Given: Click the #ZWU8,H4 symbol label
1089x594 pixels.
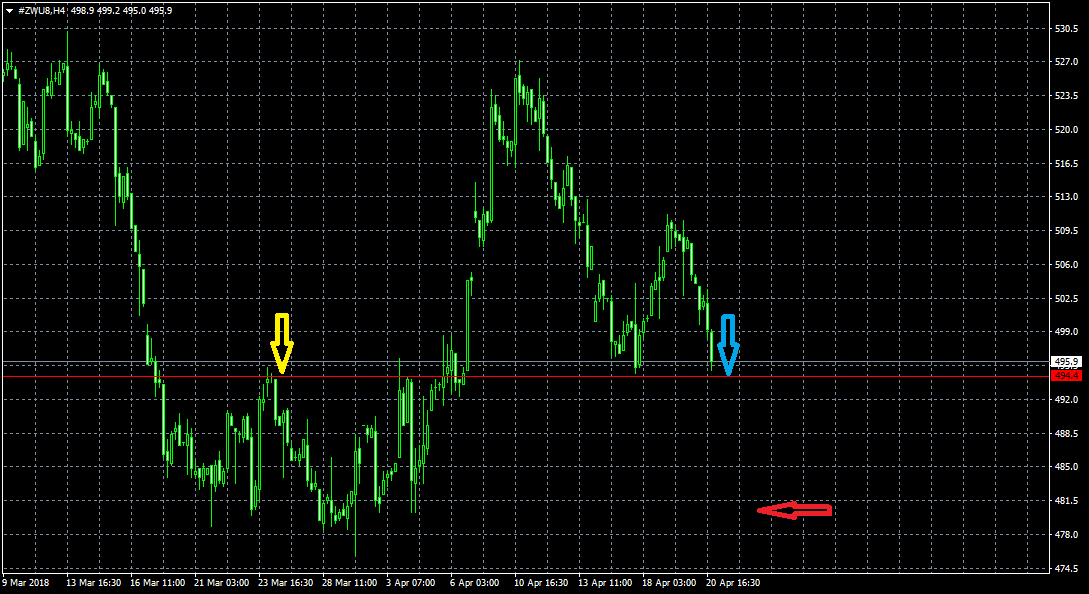Looking at the screenshot, I should pyautogui.click(x=42, y=10).
